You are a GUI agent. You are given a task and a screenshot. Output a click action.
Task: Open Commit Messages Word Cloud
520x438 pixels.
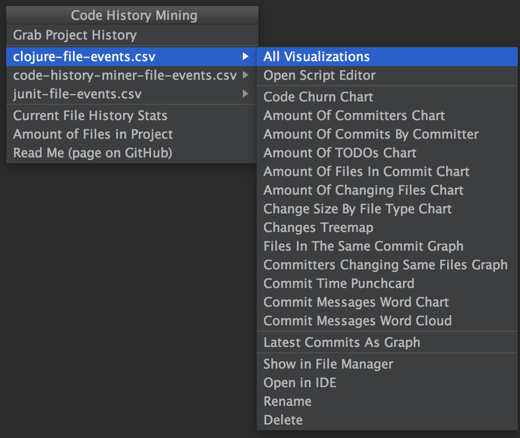[387, 321]
